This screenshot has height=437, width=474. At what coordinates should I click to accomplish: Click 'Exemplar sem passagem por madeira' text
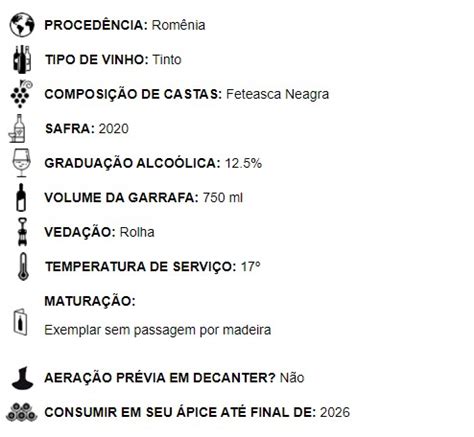click(158, 330)
